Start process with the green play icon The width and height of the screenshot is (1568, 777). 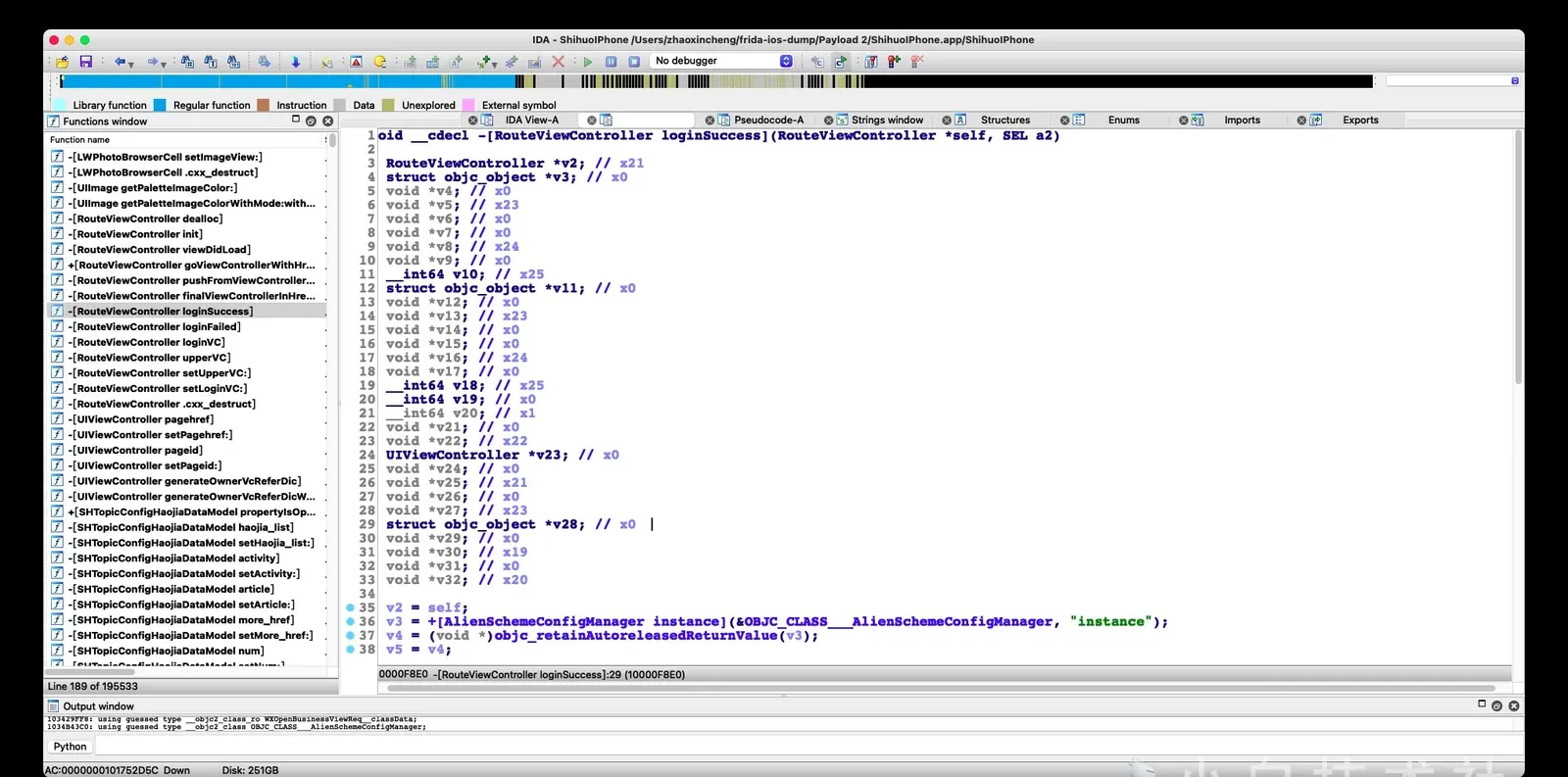pyautogui.click(x=587, y=61)
